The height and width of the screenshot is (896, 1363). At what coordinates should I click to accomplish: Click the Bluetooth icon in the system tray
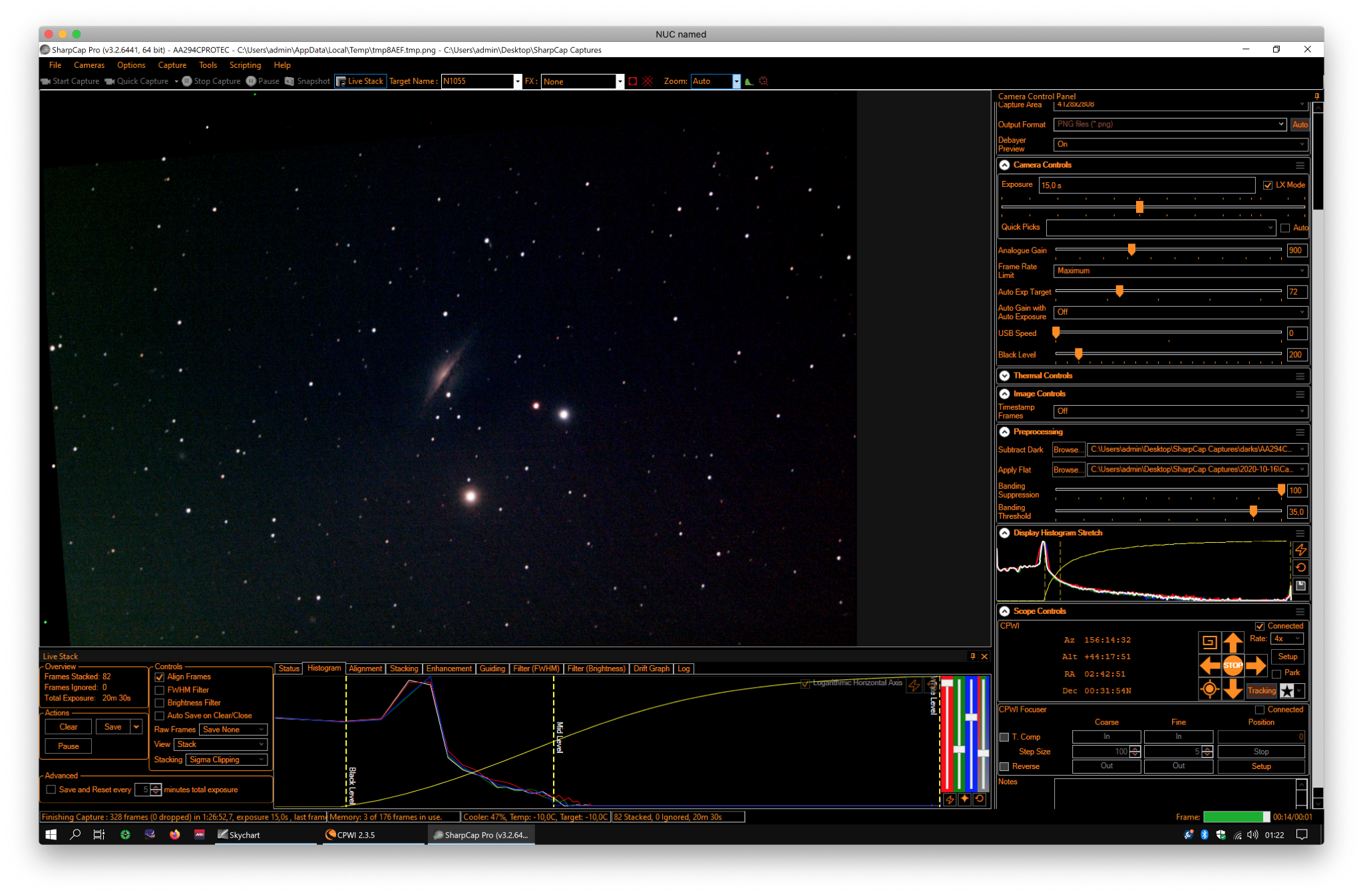tap(1204, 835)
